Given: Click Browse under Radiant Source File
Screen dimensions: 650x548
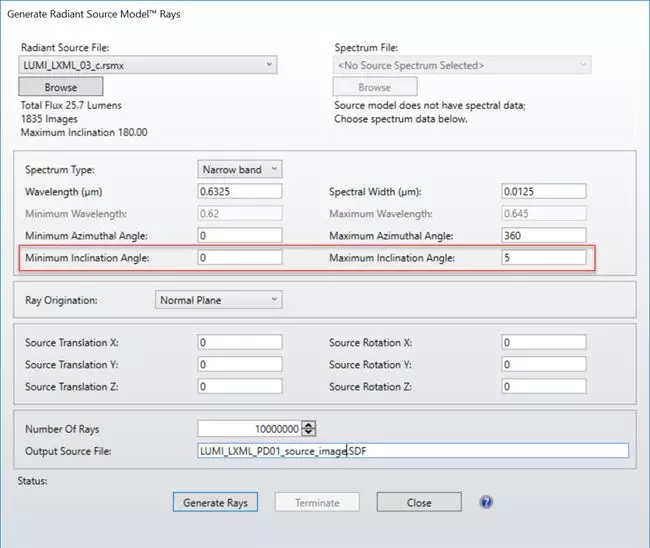Looking at the screenshot, I should coord(60,87).
